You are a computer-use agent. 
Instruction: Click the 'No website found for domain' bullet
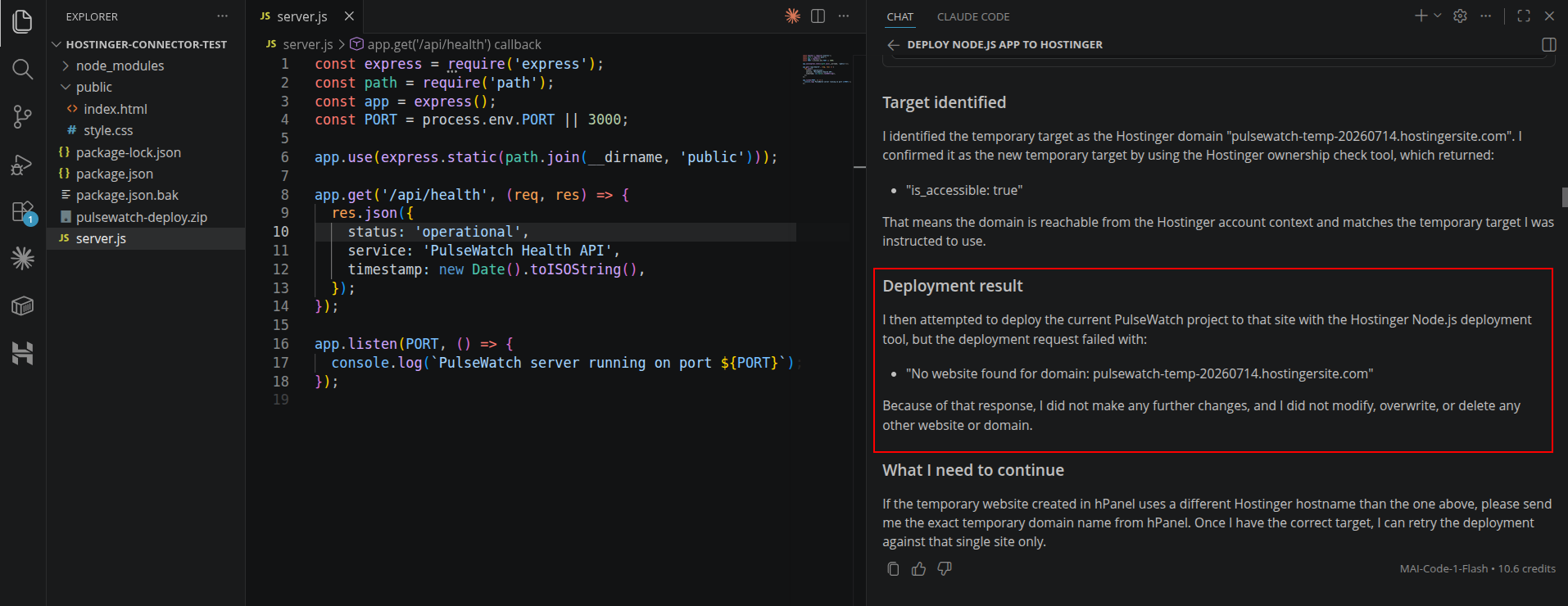pos(1139,373)
